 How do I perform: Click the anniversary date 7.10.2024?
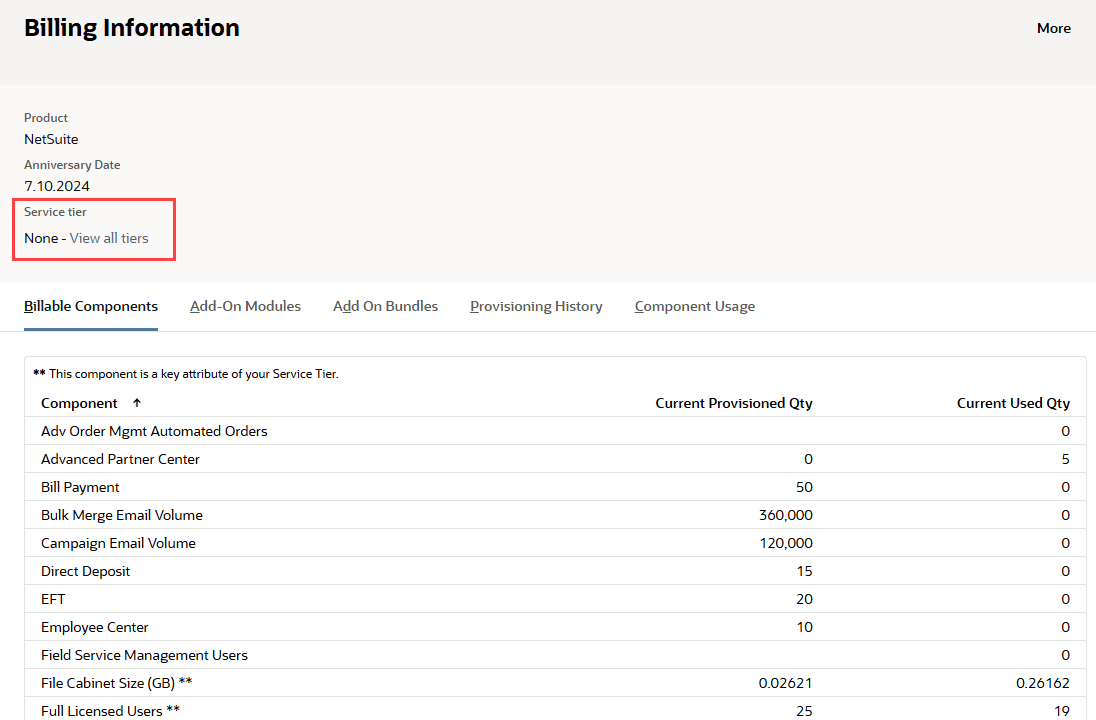[57, 186]
